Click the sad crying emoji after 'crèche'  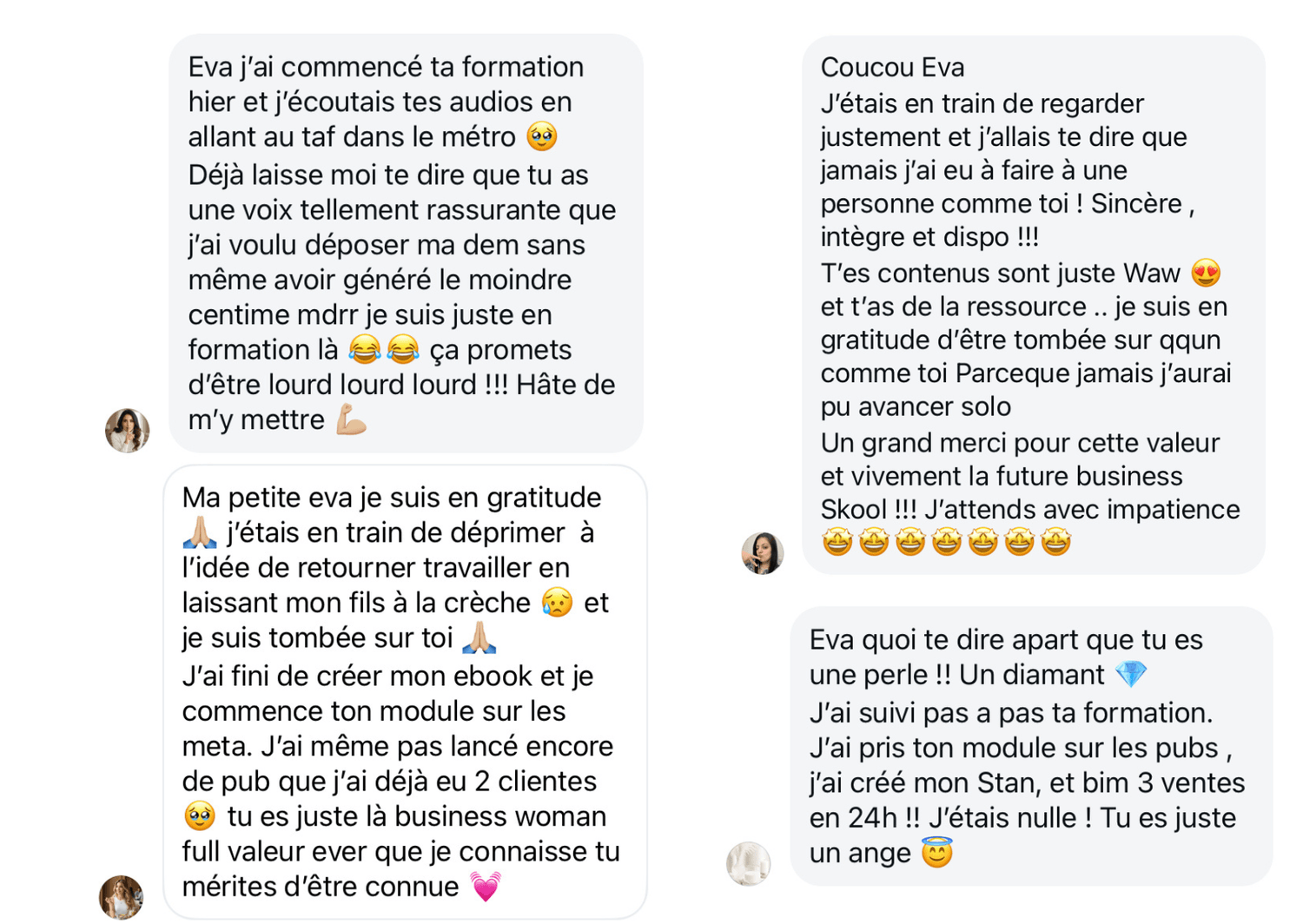click(557, 603)
